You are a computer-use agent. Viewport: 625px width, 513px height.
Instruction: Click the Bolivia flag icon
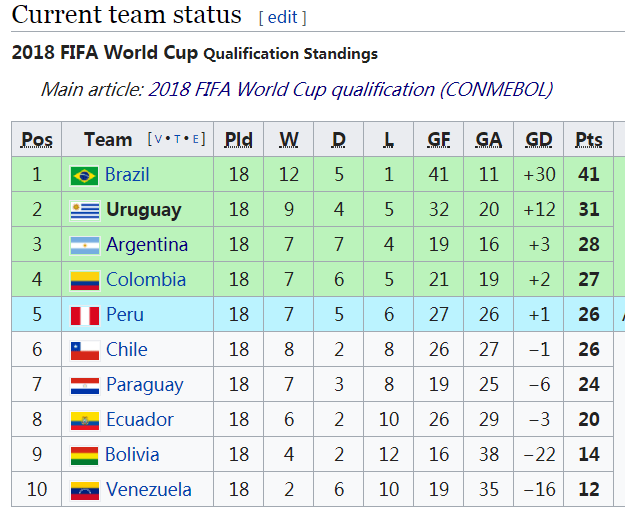[84, 456]
